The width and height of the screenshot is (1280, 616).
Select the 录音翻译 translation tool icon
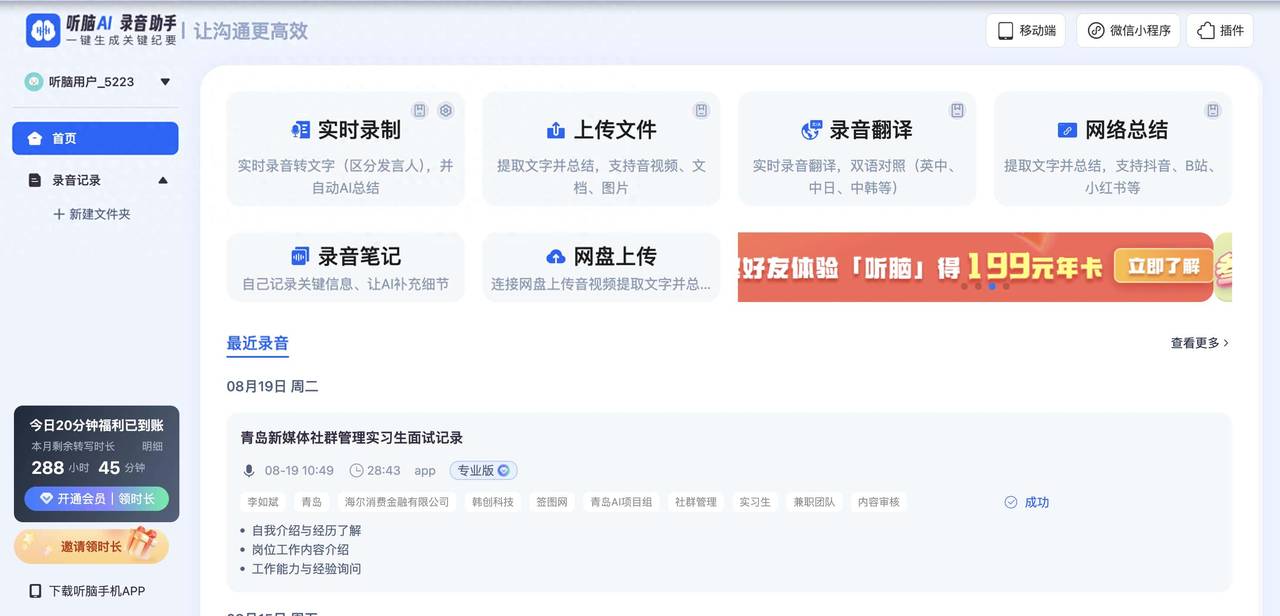[810, 130]
